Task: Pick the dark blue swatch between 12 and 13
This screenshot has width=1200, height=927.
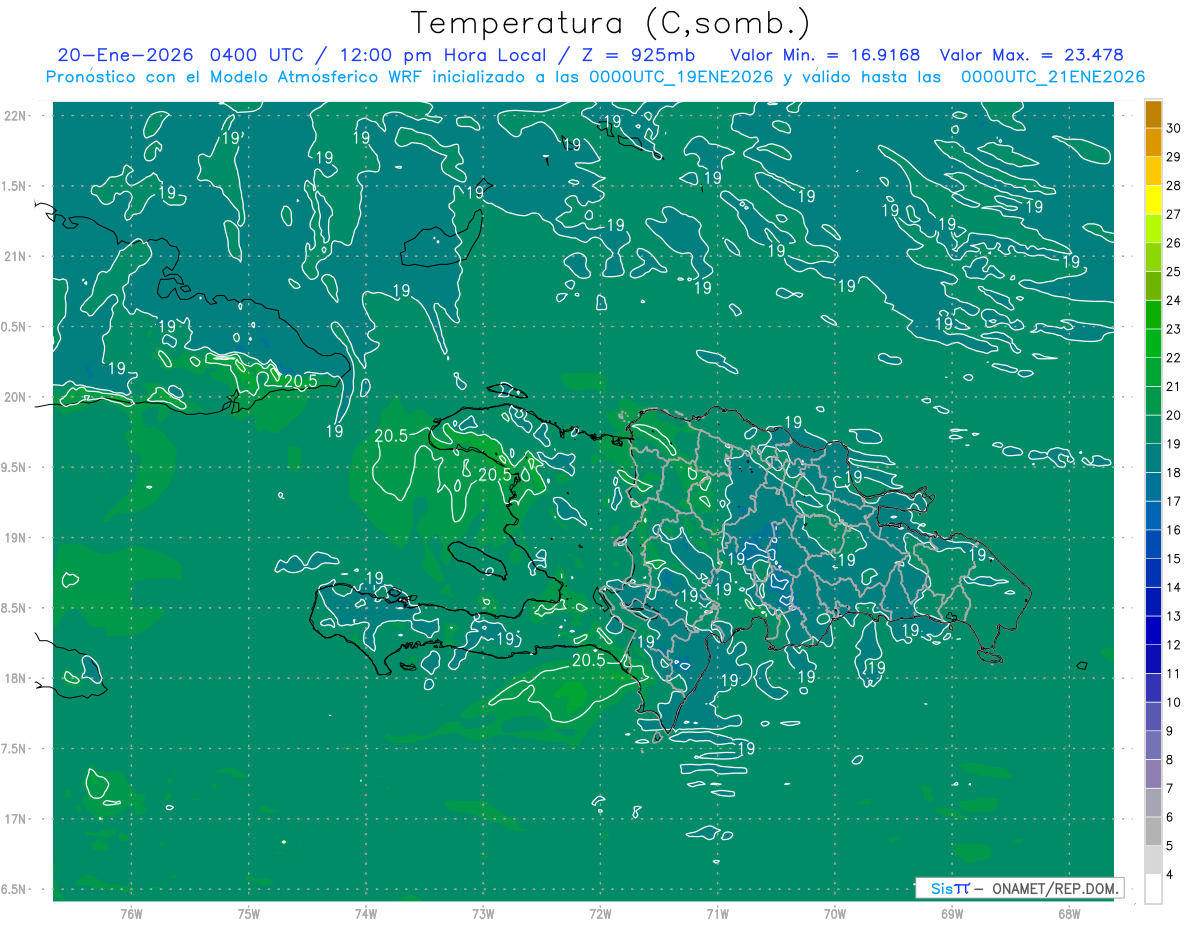Action: pyautogui.click(x=1153, y=630)
